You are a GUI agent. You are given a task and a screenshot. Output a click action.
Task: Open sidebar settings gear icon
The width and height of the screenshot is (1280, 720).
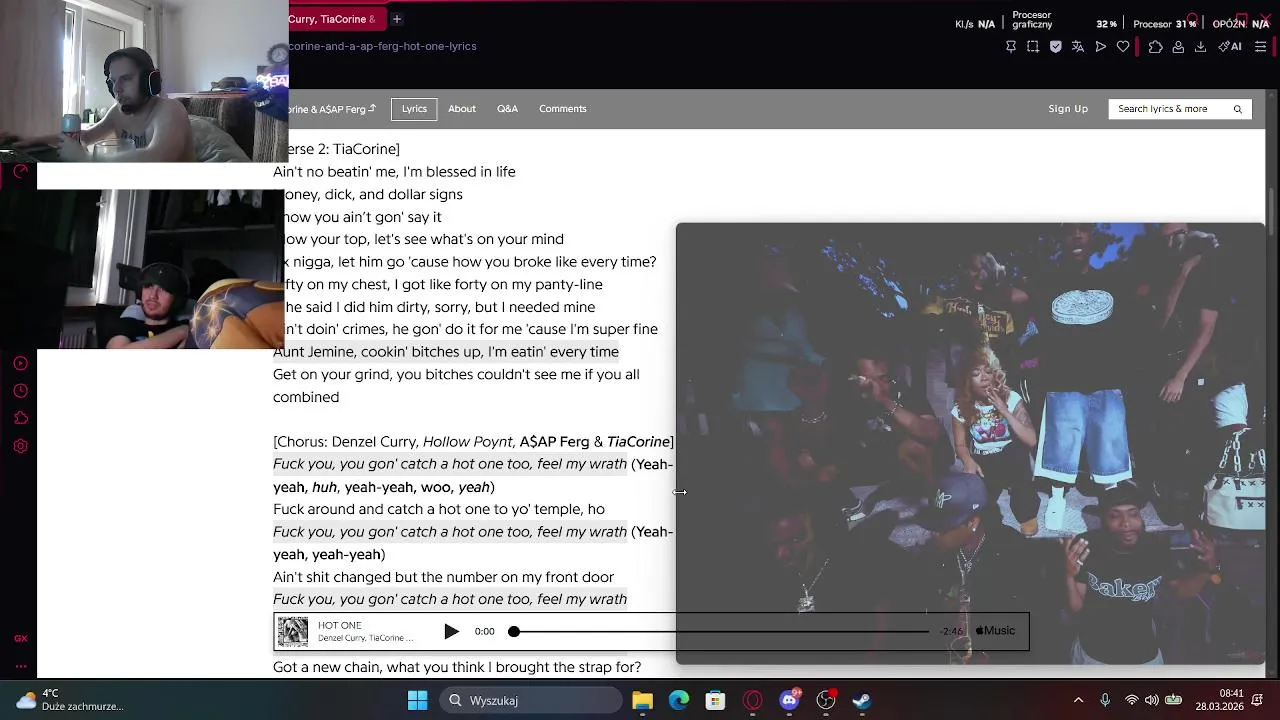click(x=20, y=446)
